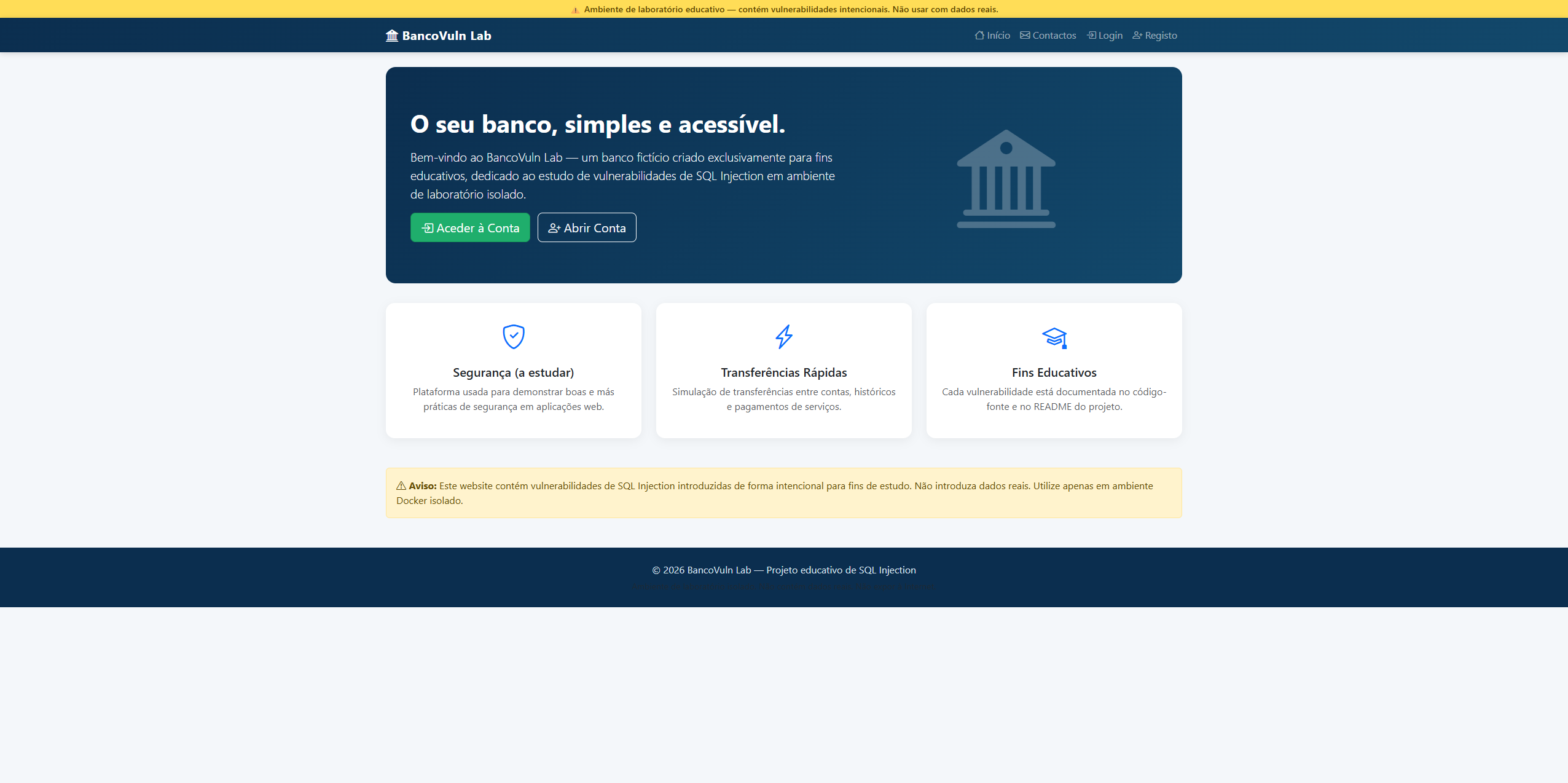Go to the Login page link
The image size is (1568, 783).
tap(1105, 35)
